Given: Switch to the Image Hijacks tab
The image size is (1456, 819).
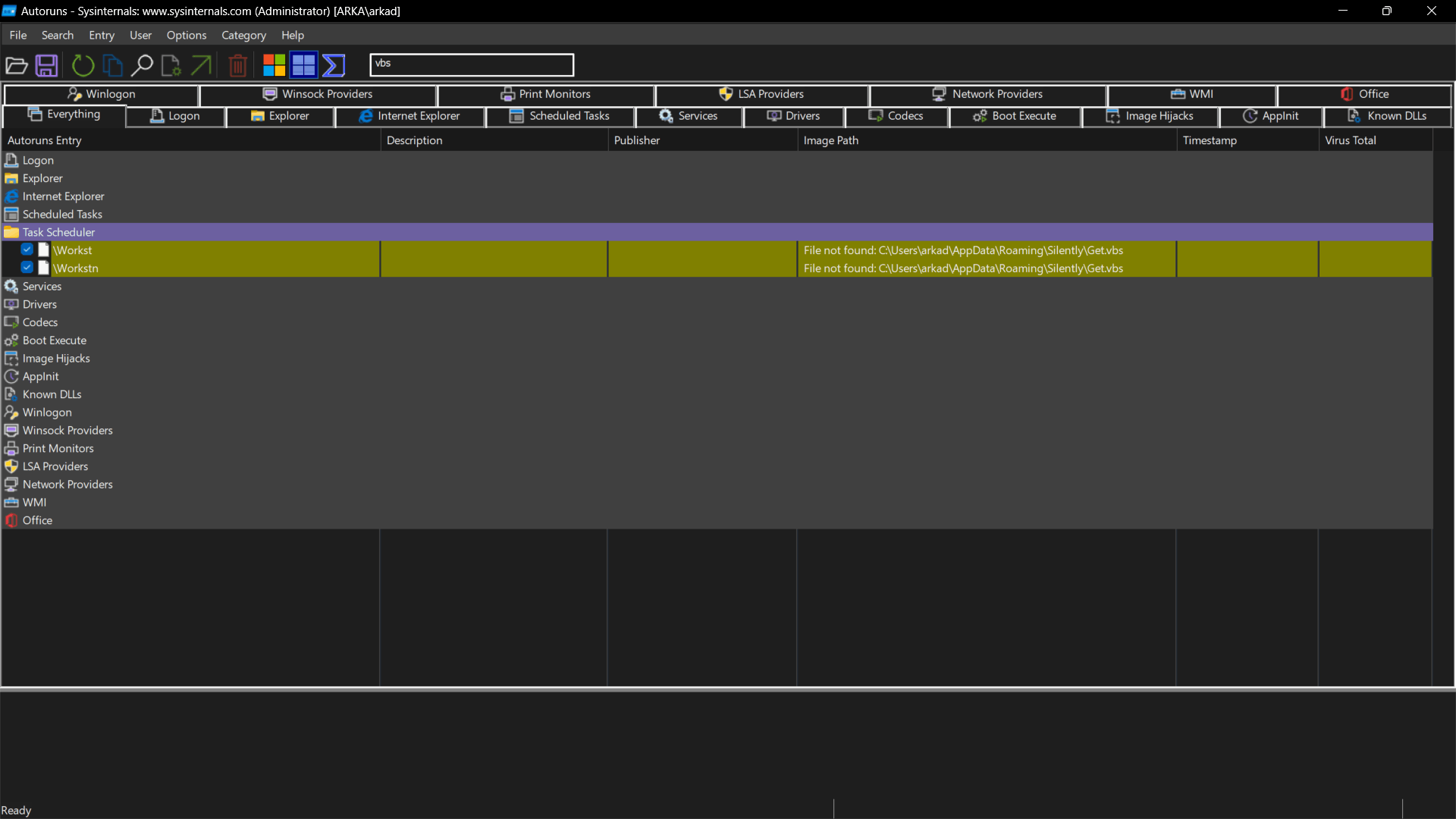Looking at the screenshot, I should (1150, 116).
